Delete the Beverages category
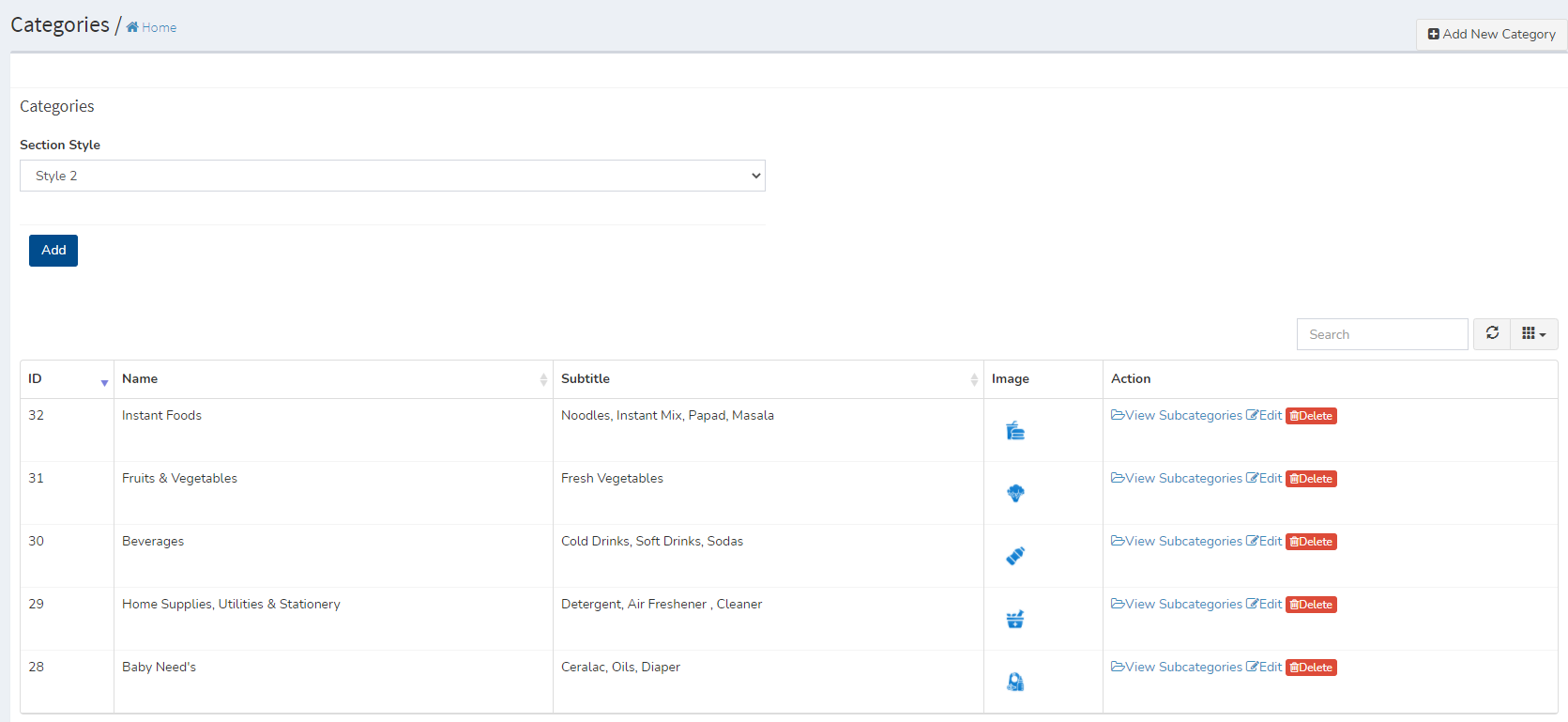The image size is (1568, 722). 1311,542
